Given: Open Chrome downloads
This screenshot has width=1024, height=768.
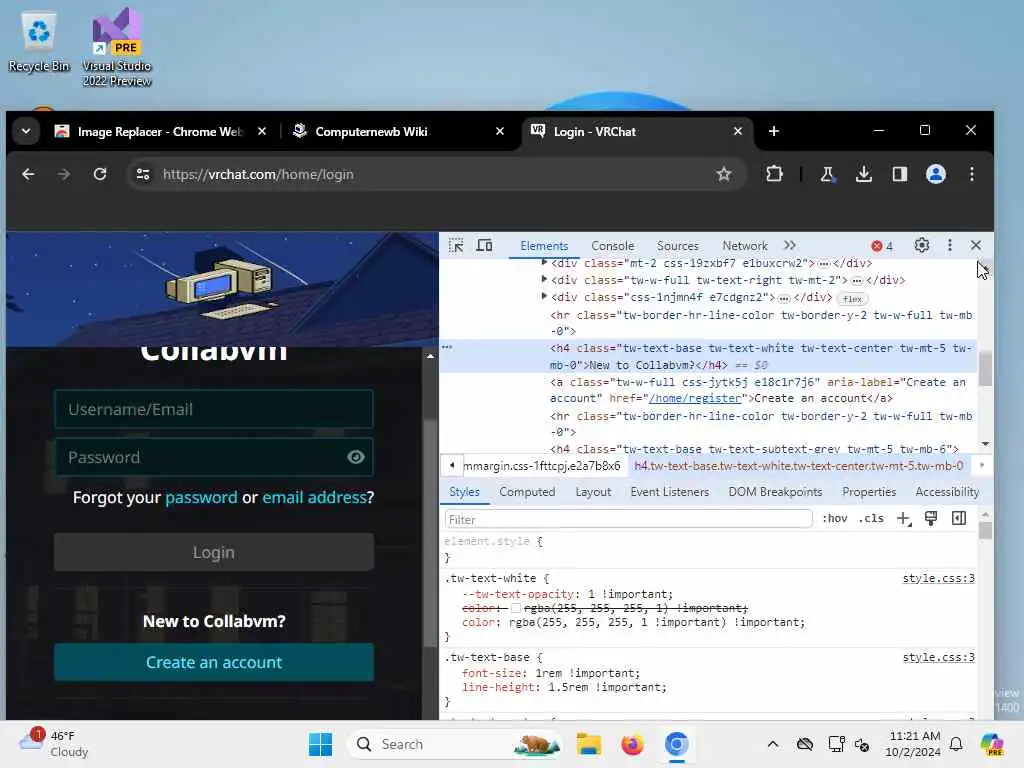Looking at the screenshot, I should coord(863,174).
